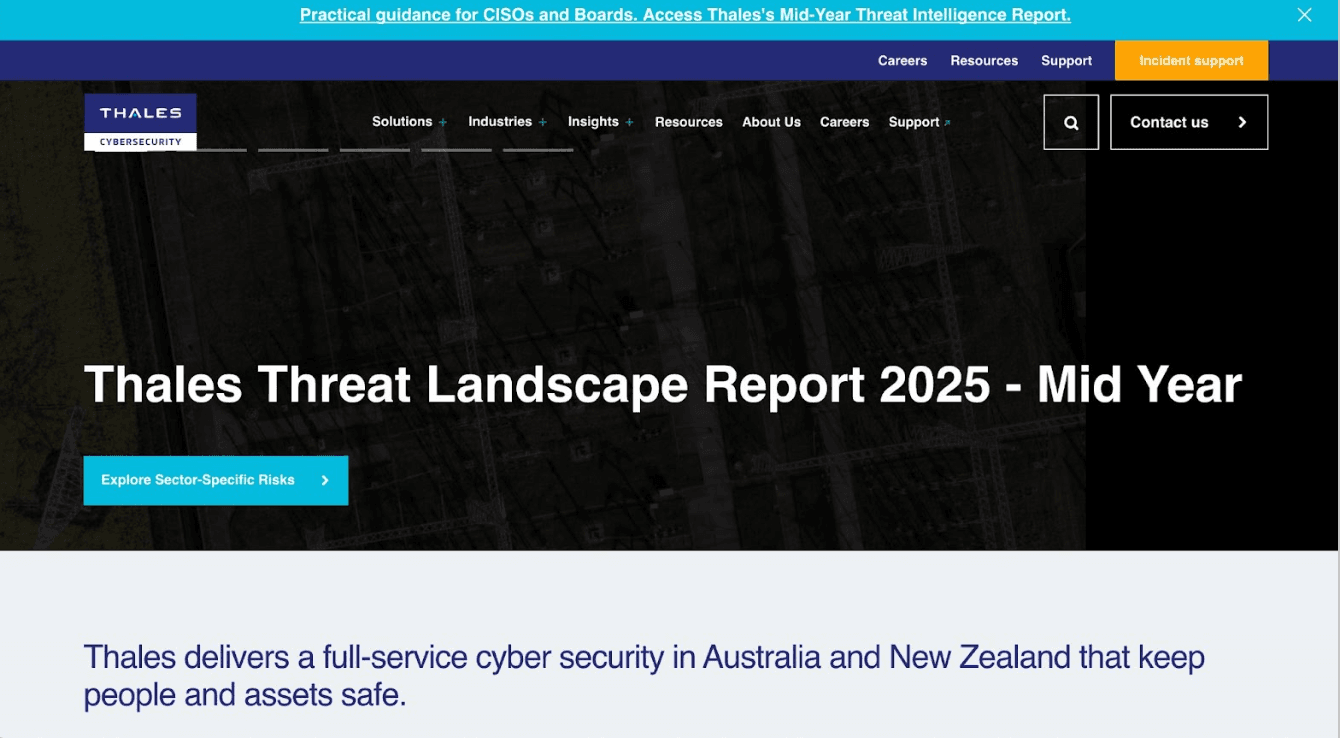This screenshot has width=1340, height=738.
Task: Expand the Solutions menu plus icon
Action: (442, 122)
